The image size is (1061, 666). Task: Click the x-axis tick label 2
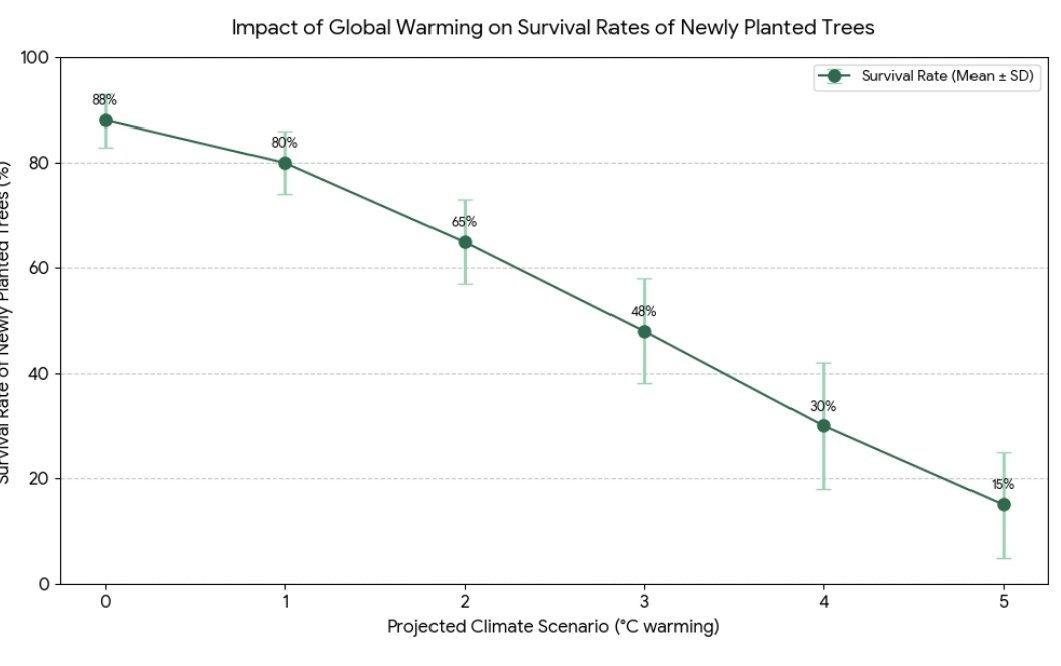click(465, 601)
